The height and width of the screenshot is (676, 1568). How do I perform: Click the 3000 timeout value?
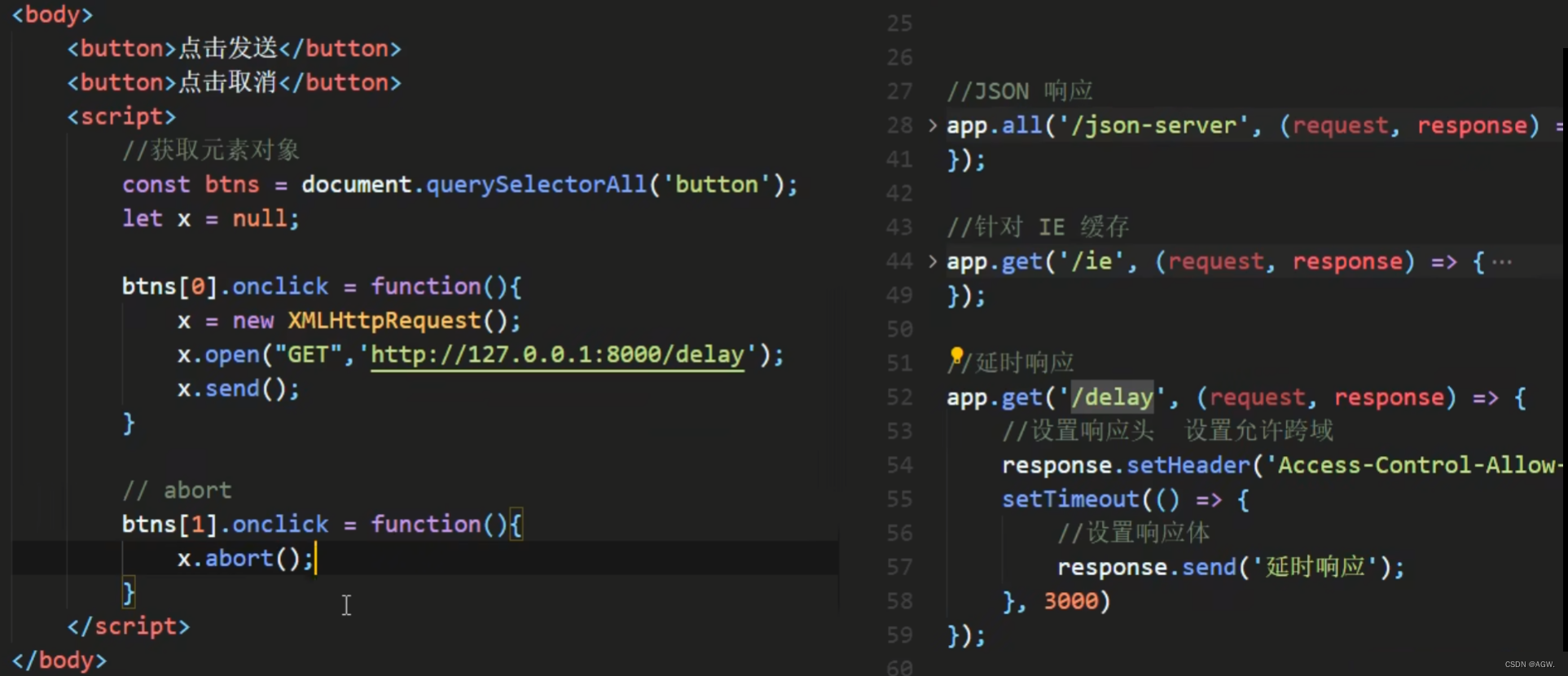(1071, 601)
